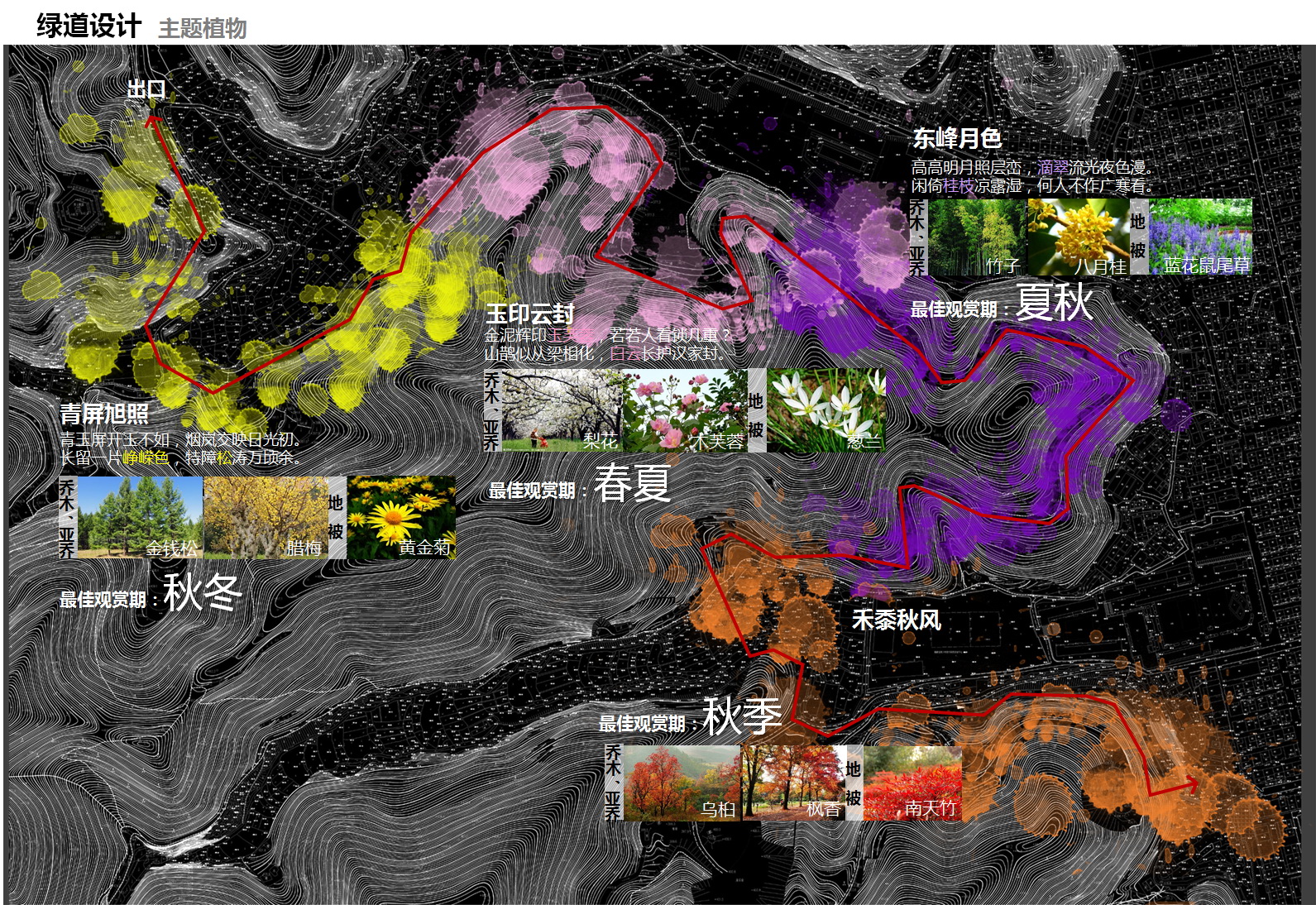Click the 地被 label beside 葱兰
This screenshot has height=905, width=1316.
click(756, 410)
